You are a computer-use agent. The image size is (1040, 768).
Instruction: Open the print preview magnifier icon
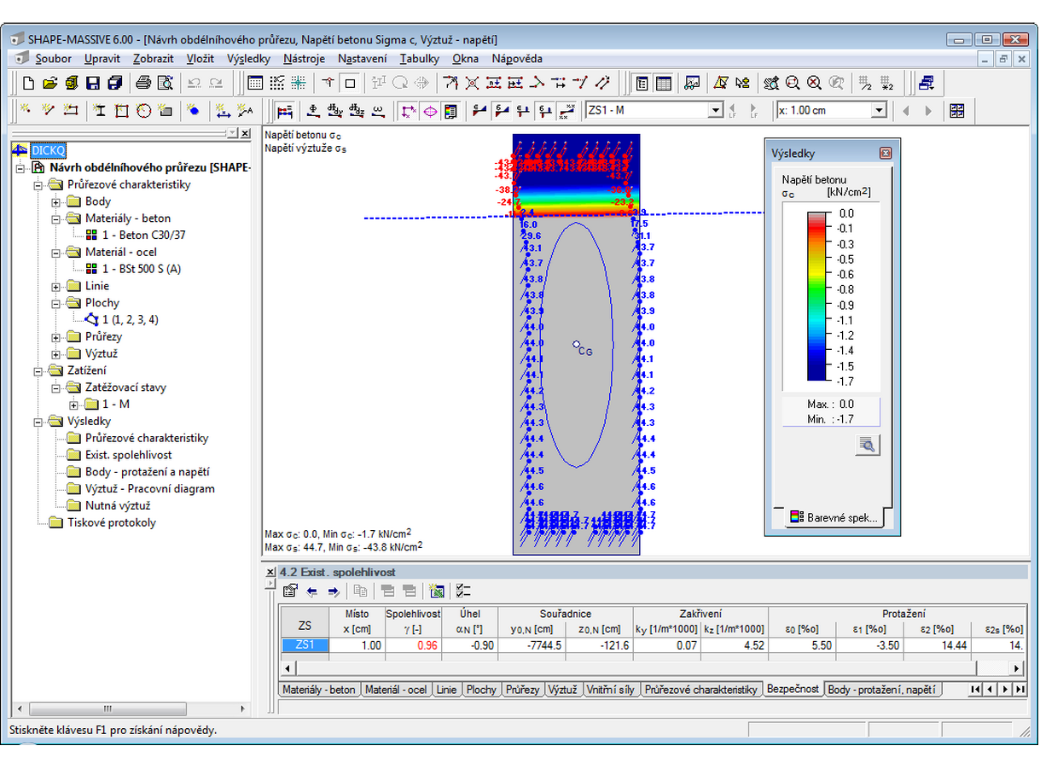pos(165,83)
